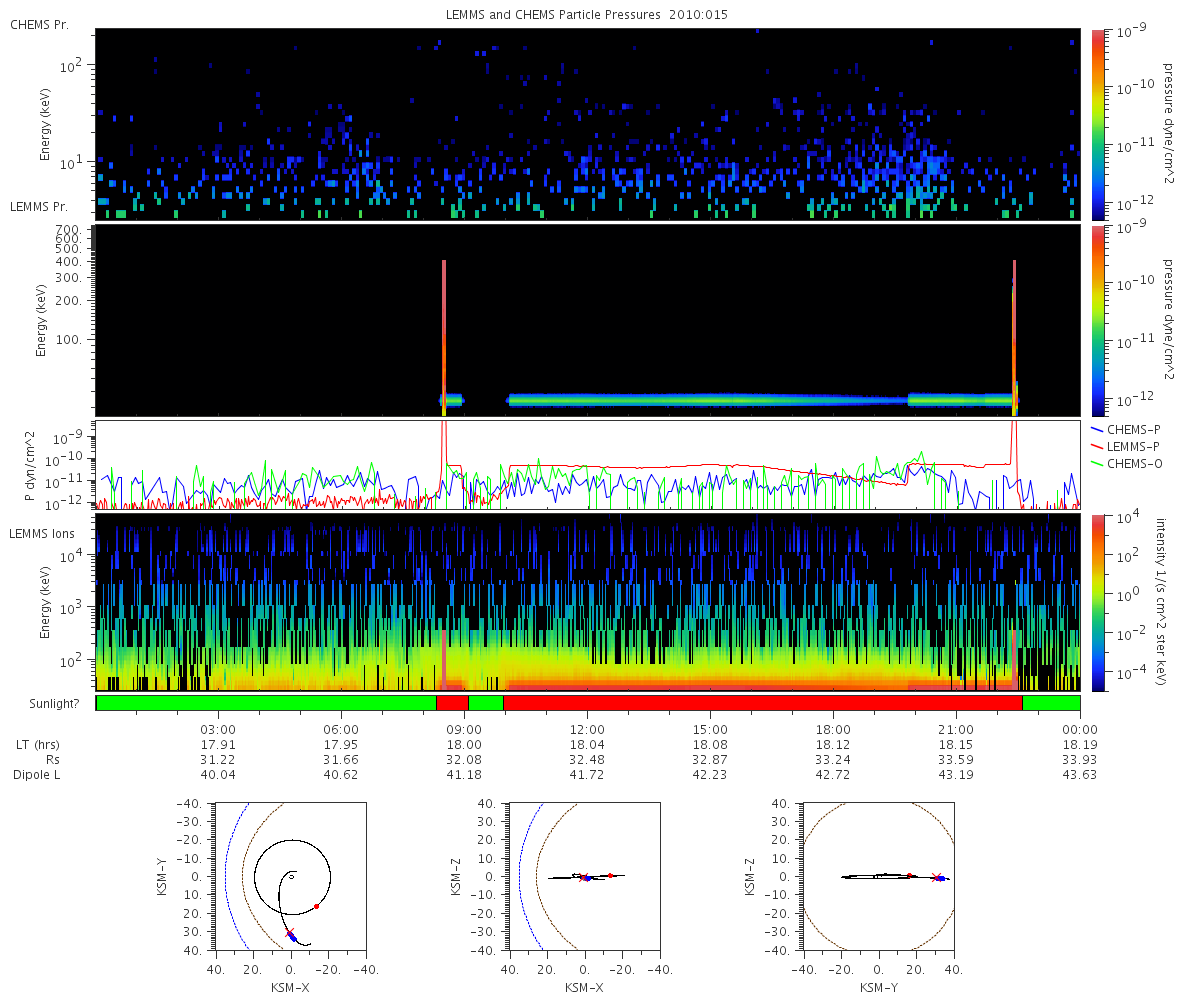
Task: Click the LEMMS pressure color bar
Action: point(1097,320)
